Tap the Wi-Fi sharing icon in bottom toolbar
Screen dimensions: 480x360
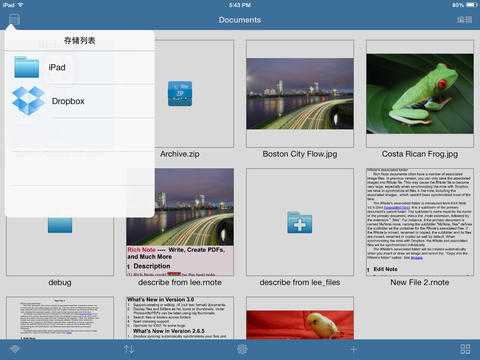pos(15,349)
